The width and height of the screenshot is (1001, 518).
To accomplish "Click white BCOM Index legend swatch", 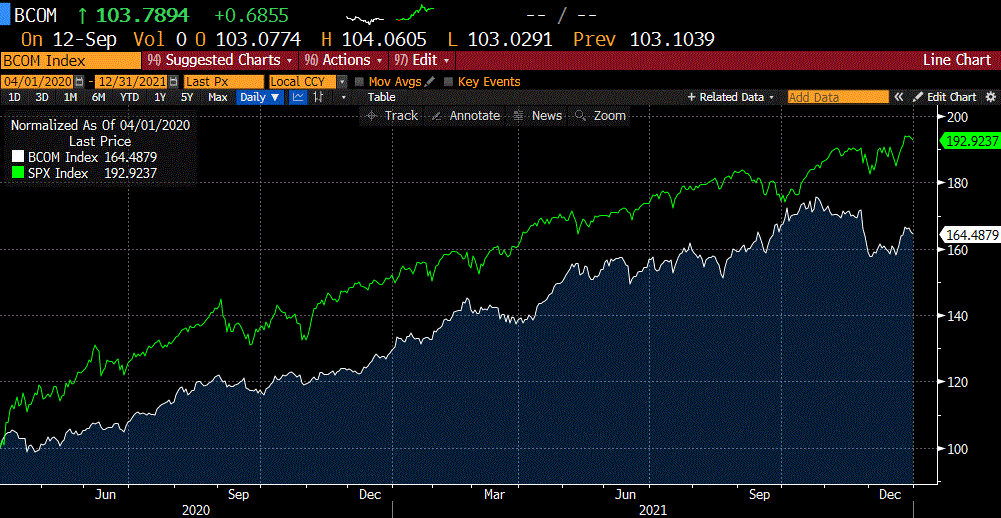I will click(16, 158).
